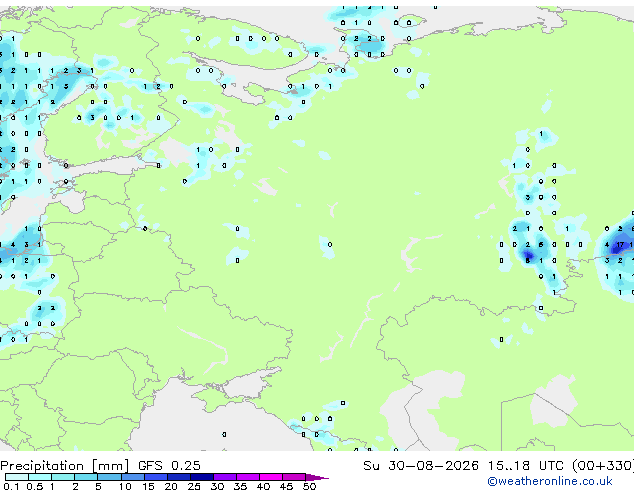Click the '30' legend scale label
The height and width of the screenshot is (490, 634).
click(x=217, y=486)
